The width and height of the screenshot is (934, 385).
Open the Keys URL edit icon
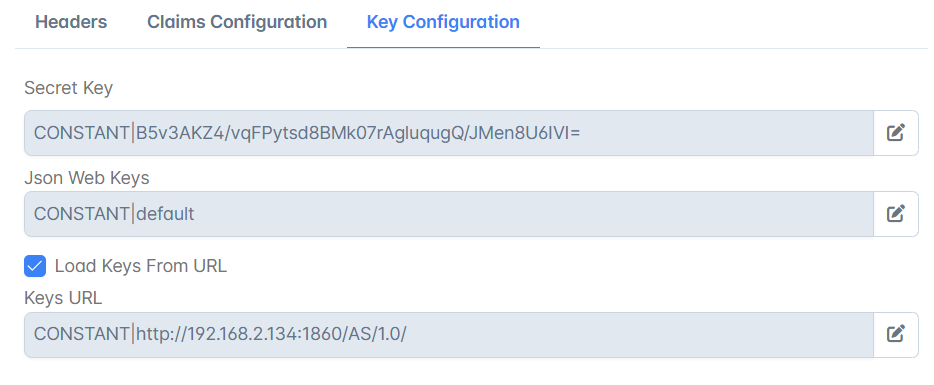tap(896, 334)
